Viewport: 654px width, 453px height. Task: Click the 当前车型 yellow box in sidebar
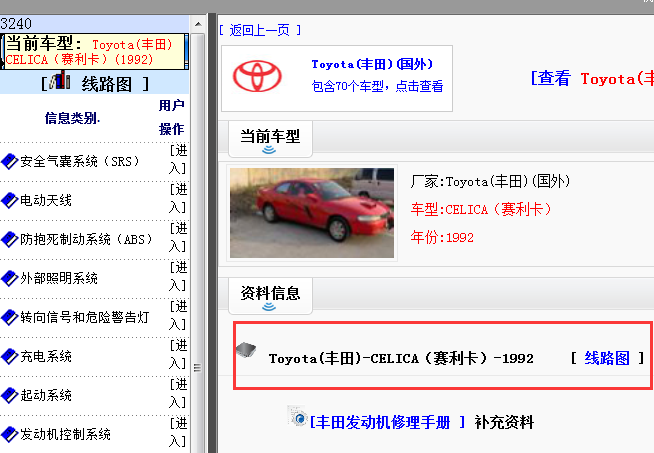(95, 52)
